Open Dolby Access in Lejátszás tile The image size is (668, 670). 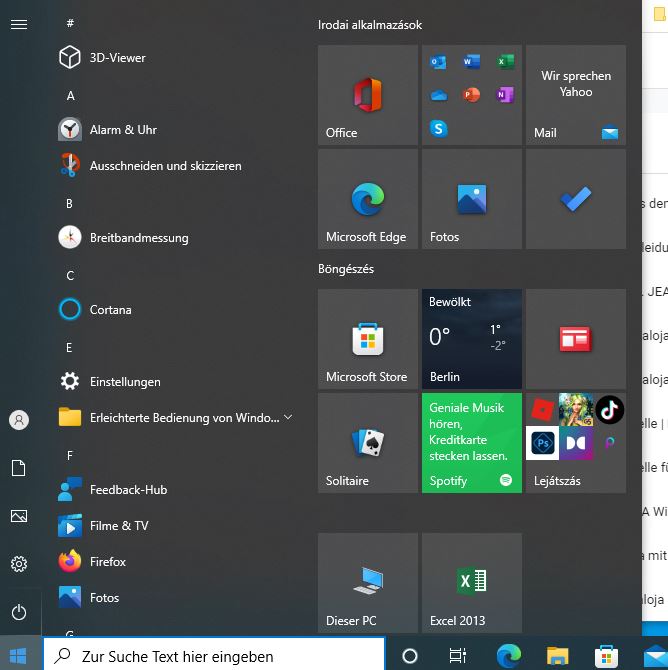(576, 443)
